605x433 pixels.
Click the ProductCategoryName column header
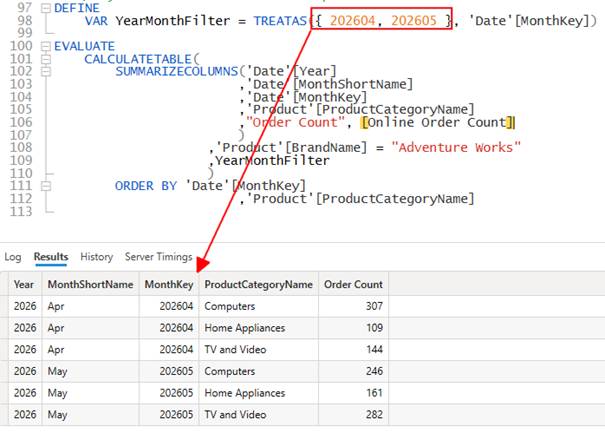(259, 284)
